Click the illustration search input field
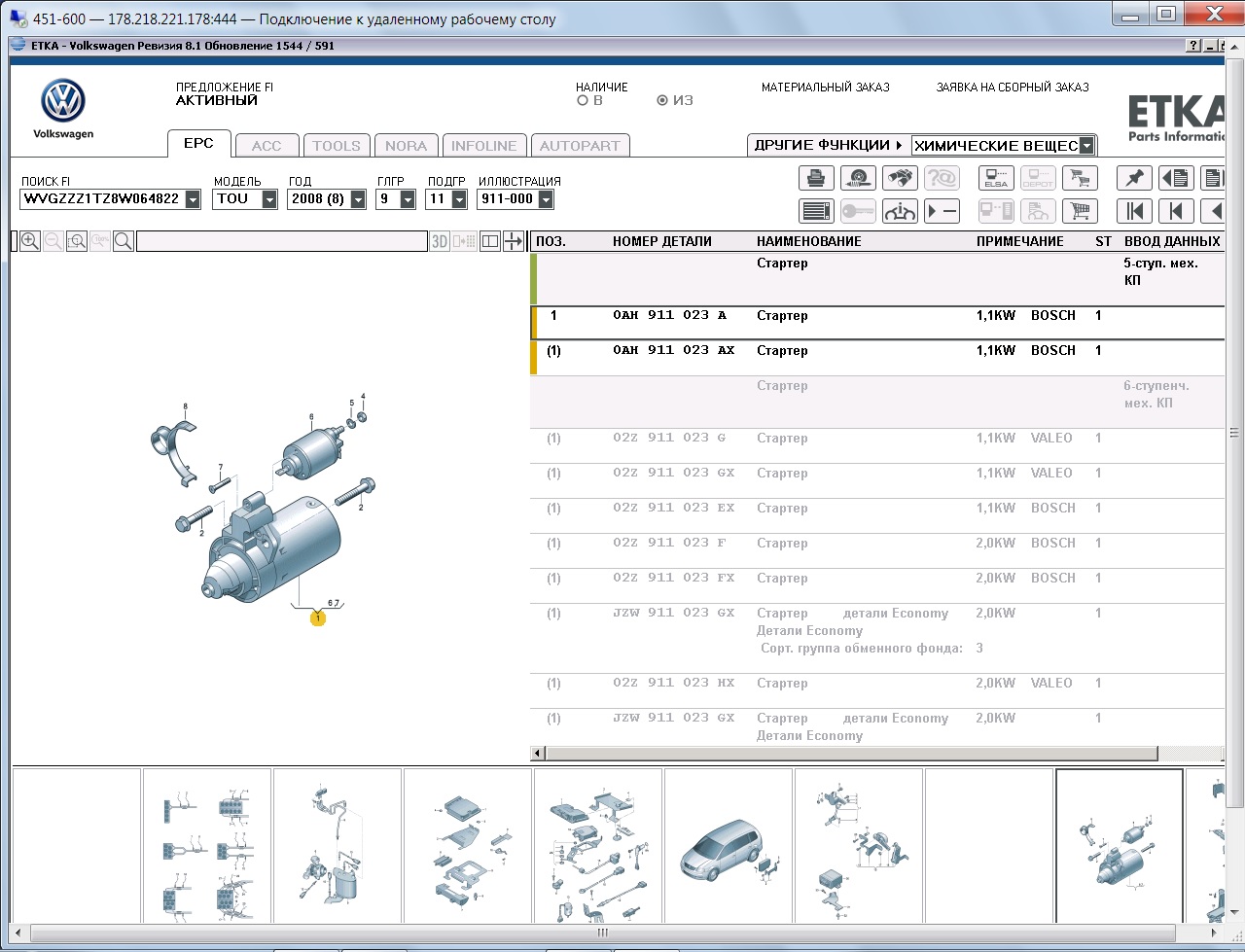The height and width of the screenshot is (952, 1245). tap(282, 241)
